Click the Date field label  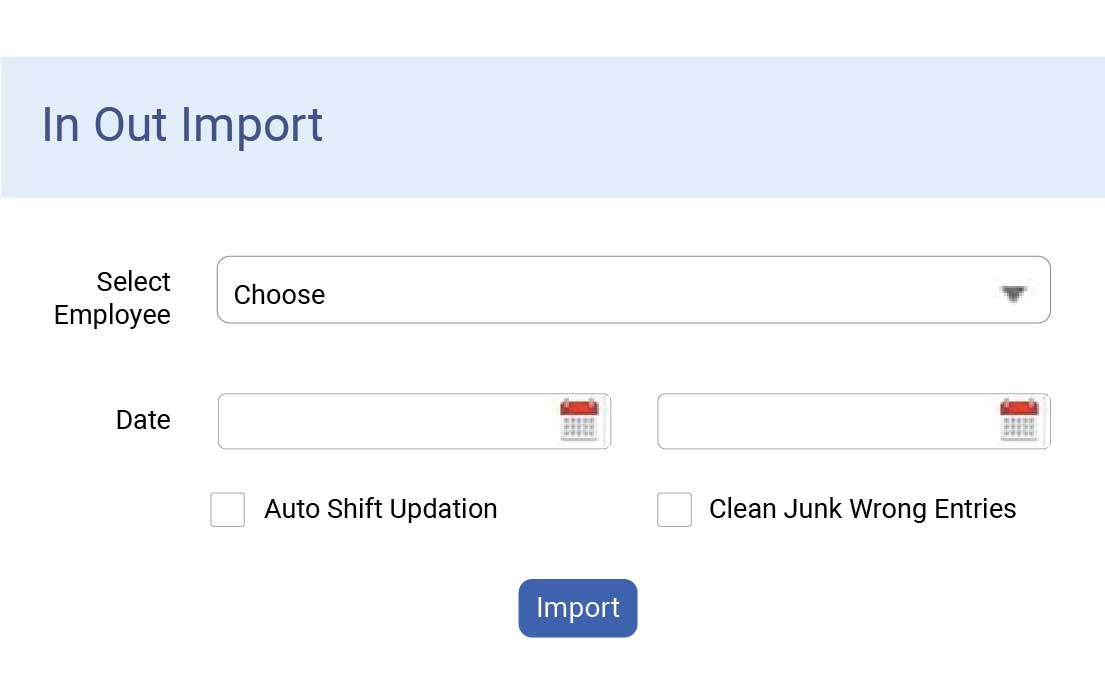(143, 420)
